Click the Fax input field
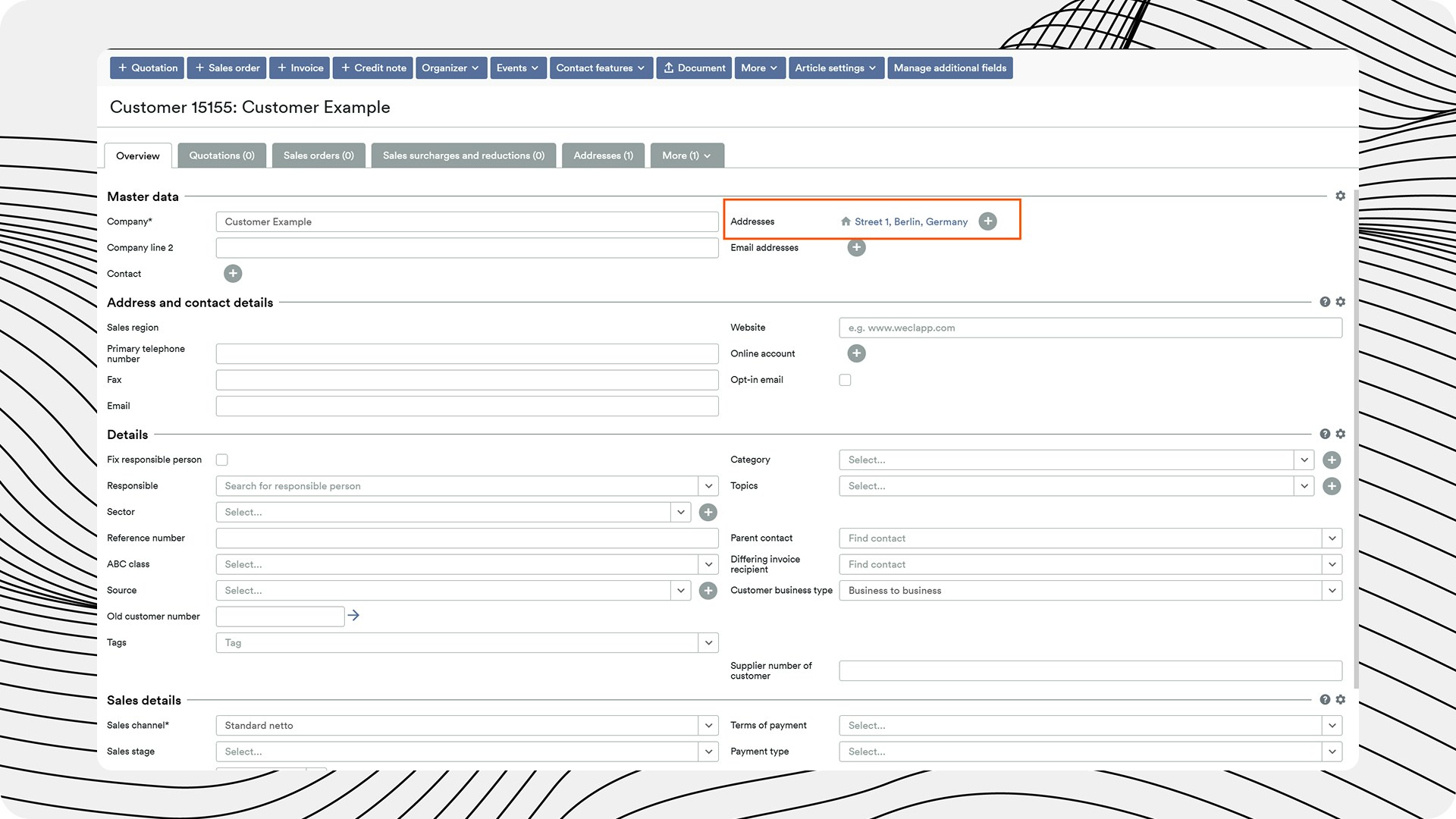1456x819 pixels. pyautogui.click(x=467, y=380)
